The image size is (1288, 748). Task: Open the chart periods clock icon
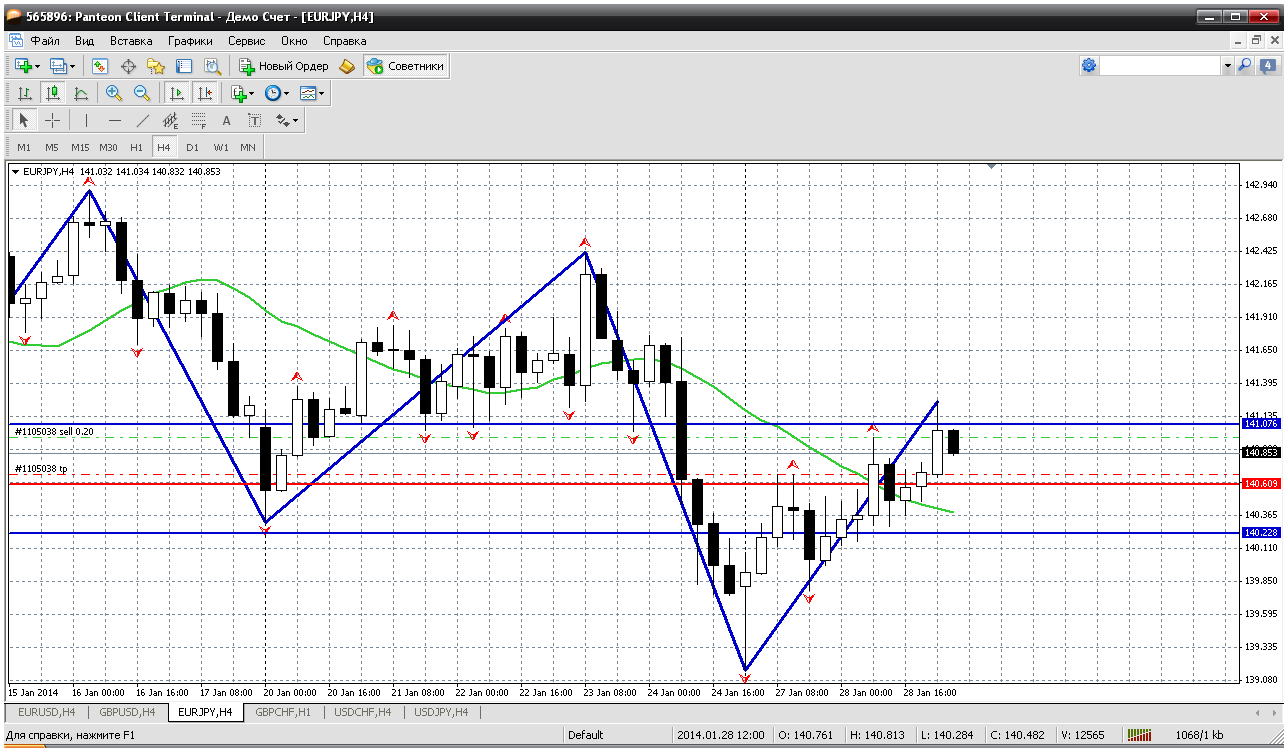272,93
